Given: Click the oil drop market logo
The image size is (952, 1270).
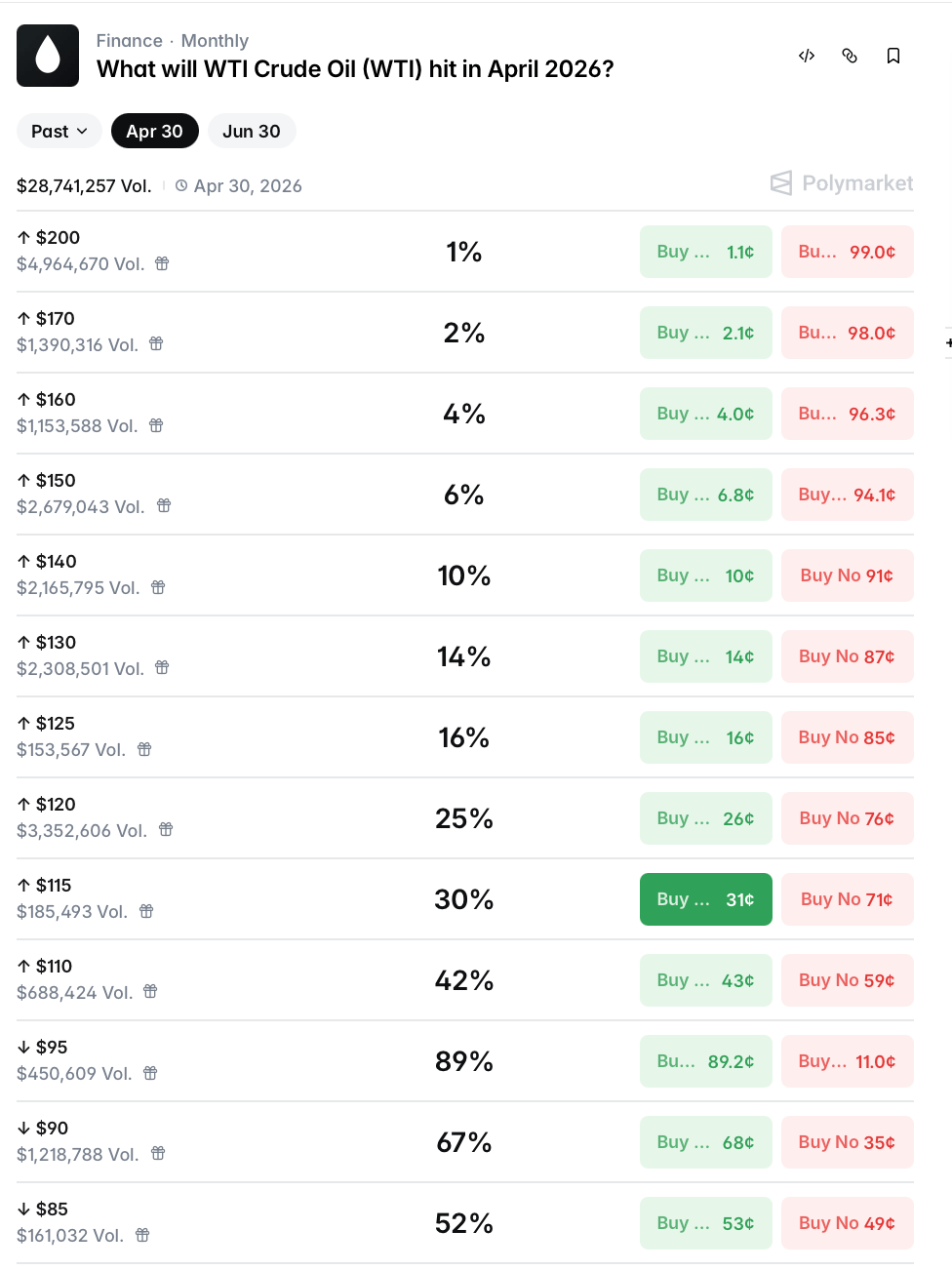Looking at the screenshot, I should pyautogui.click(x=48, y=56).
